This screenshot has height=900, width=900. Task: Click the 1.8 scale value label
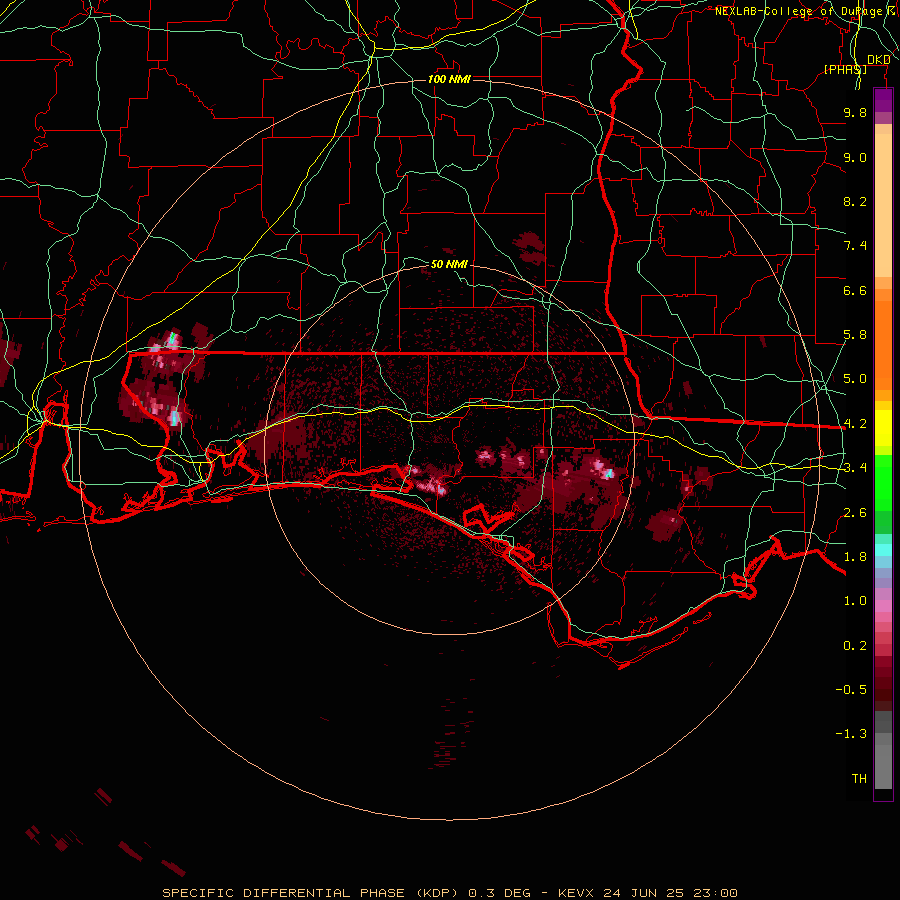tap(855, 557)
